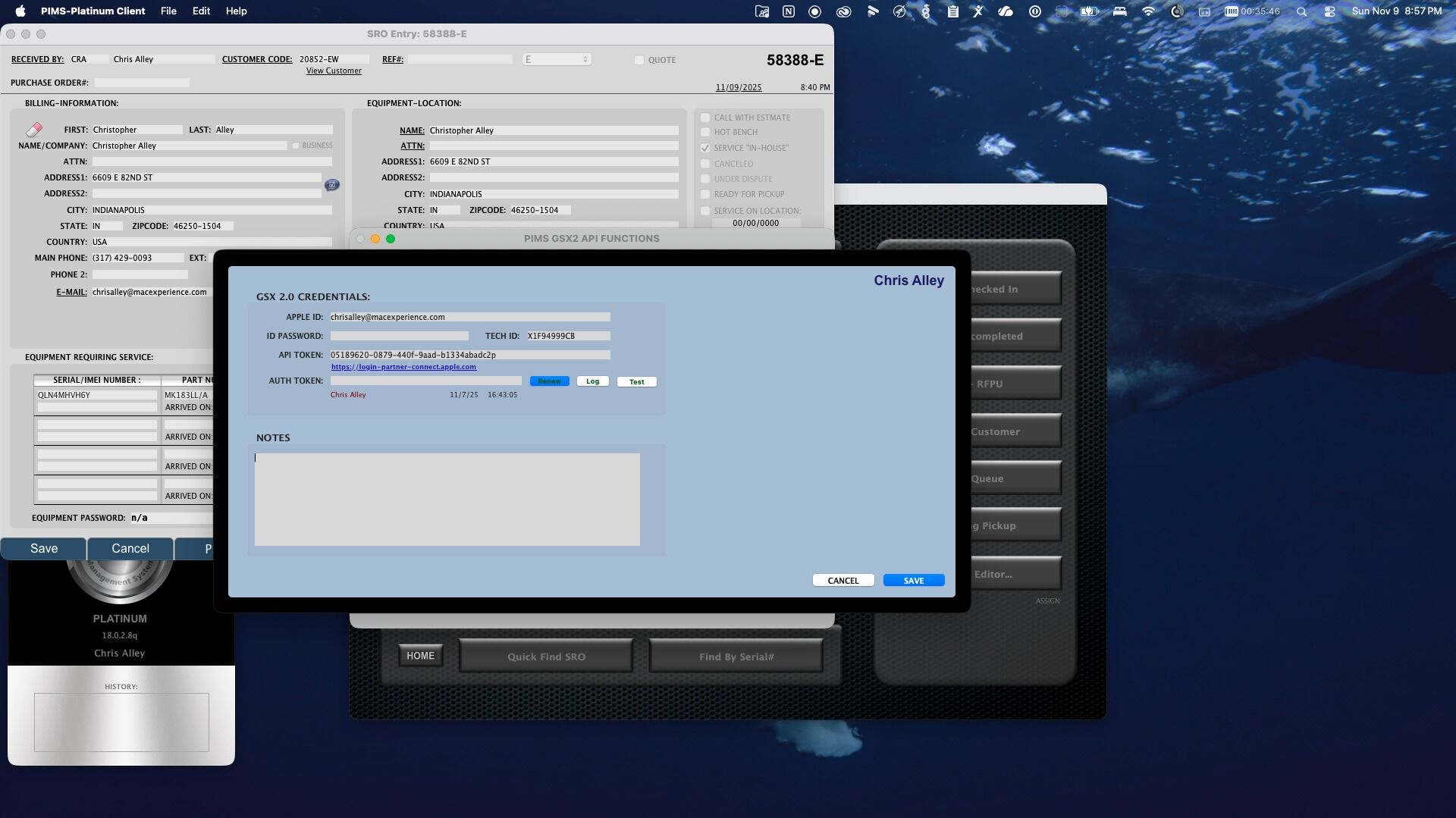Click the Equipment-Location NAME field
Screen dimensions: 1456x818
[x=554, y=130]
